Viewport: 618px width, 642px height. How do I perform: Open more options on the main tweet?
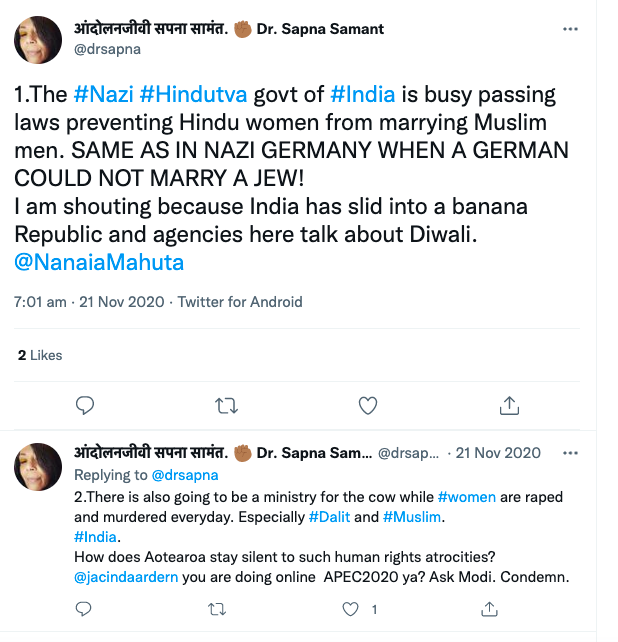coord(571,29)
